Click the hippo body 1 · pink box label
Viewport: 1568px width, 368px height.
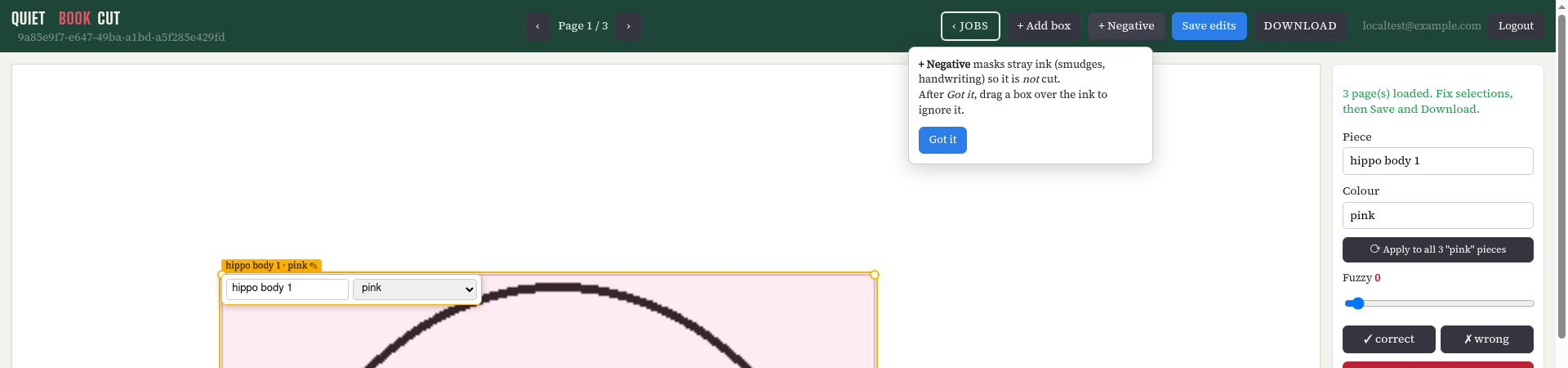pyautogui.click(x=271, y=266)
